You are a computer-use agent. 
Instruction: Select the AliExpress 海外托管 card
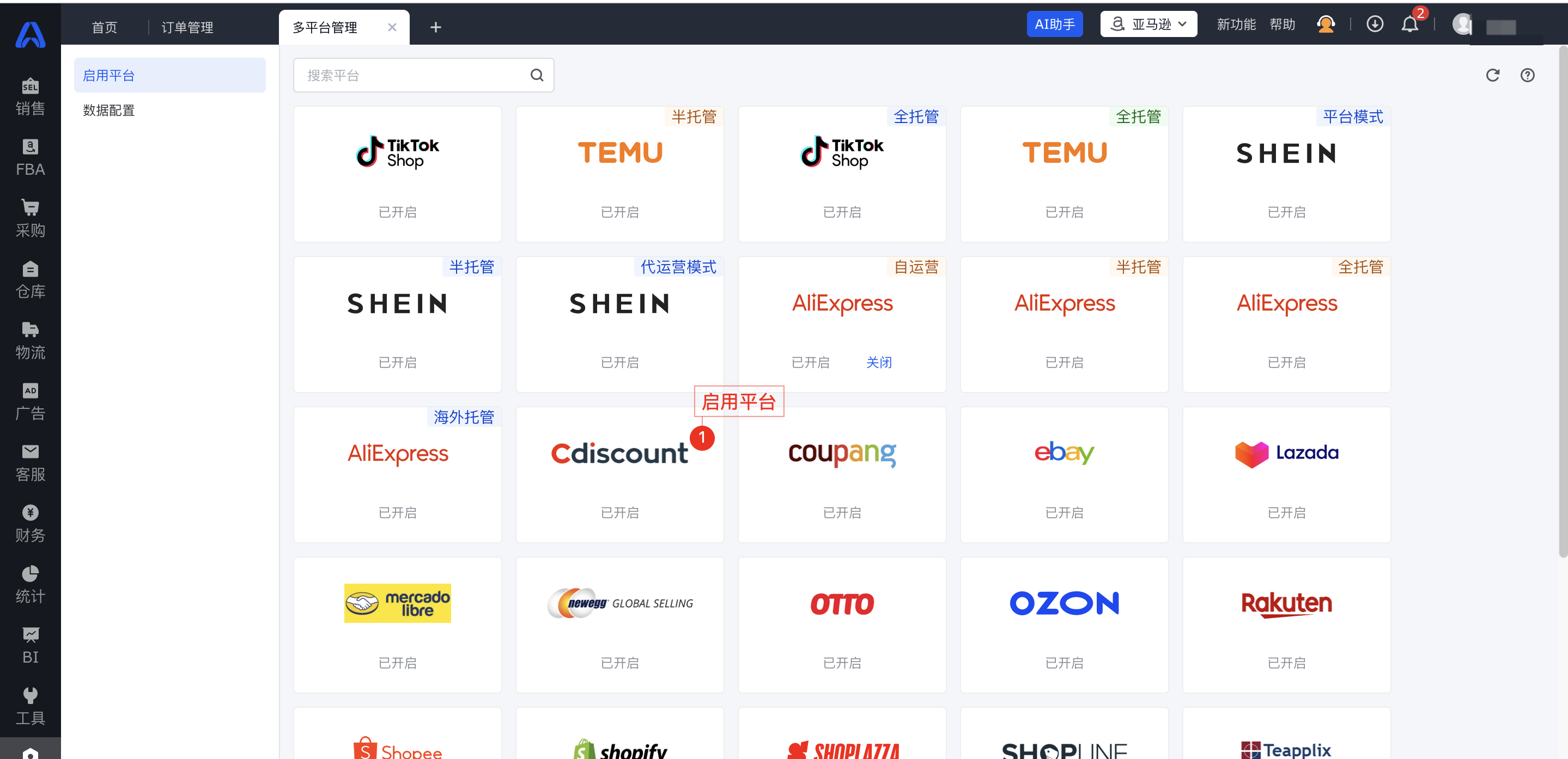398,474
